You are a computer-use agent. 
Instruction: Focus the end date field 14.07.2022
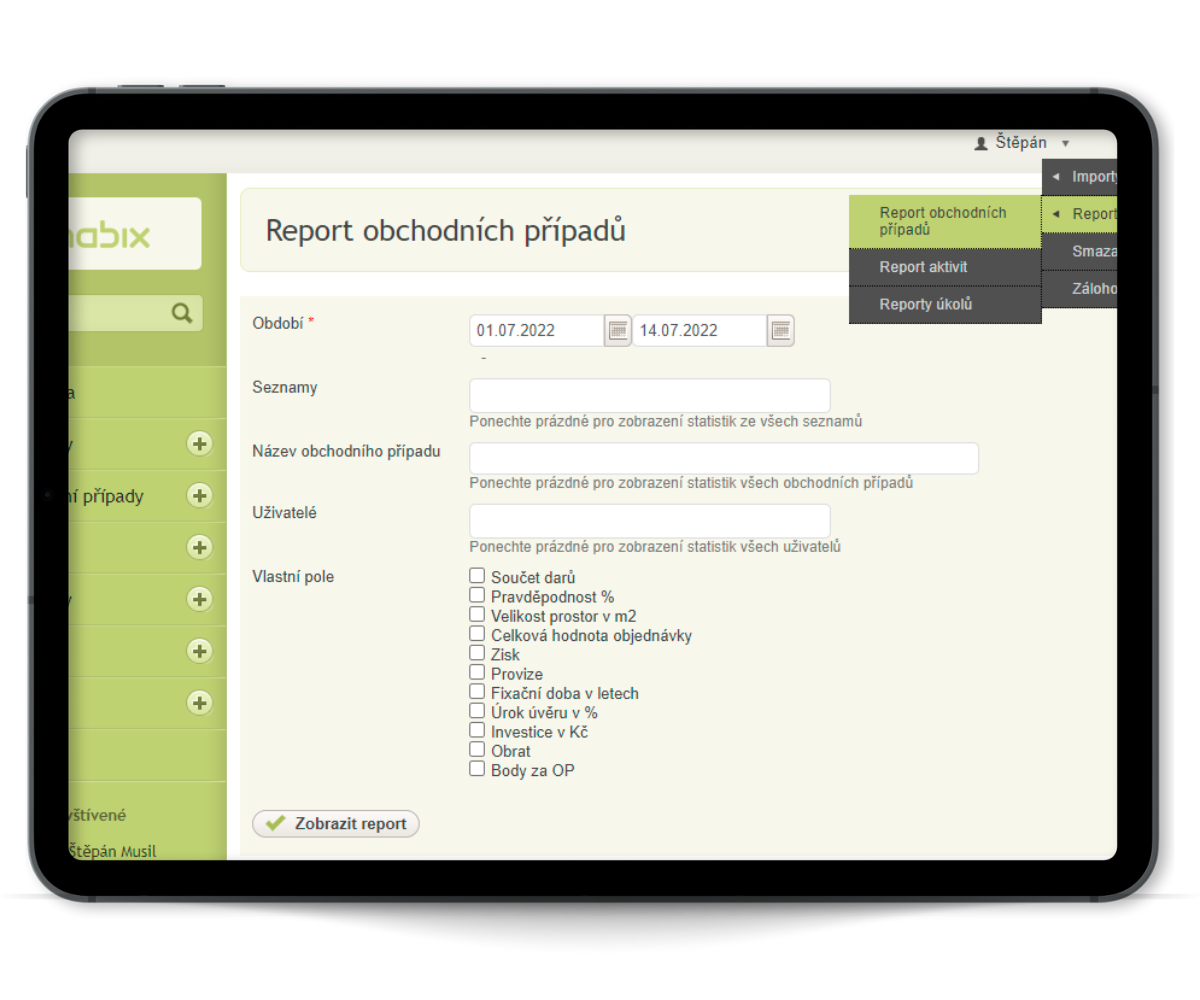(x=700, y=330)
